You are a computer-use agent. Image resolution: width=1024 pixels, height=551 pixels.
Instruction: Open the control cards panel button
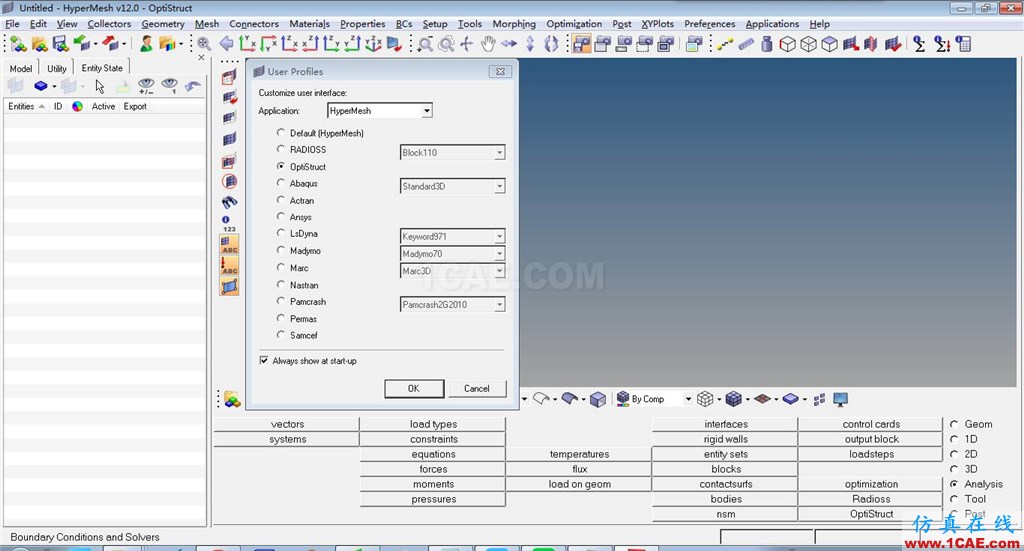(x=871, y=424)
